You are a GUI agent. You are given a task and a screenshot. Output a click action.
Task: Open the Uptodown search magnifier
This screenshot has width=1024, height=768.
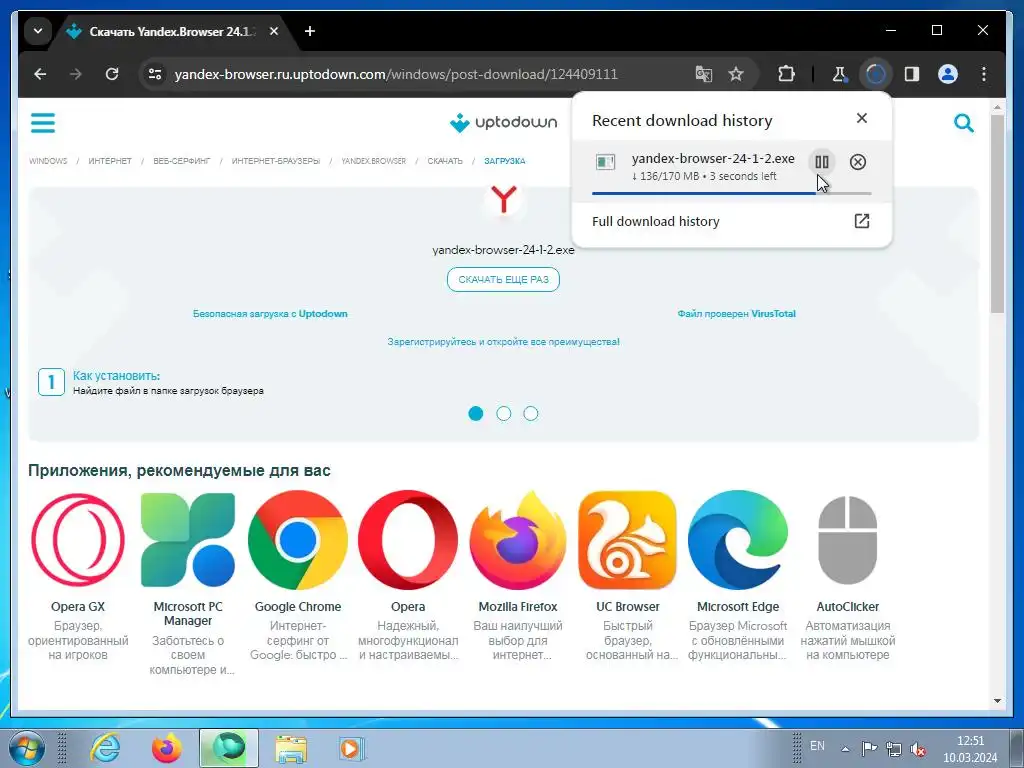(x=963, y=122)
